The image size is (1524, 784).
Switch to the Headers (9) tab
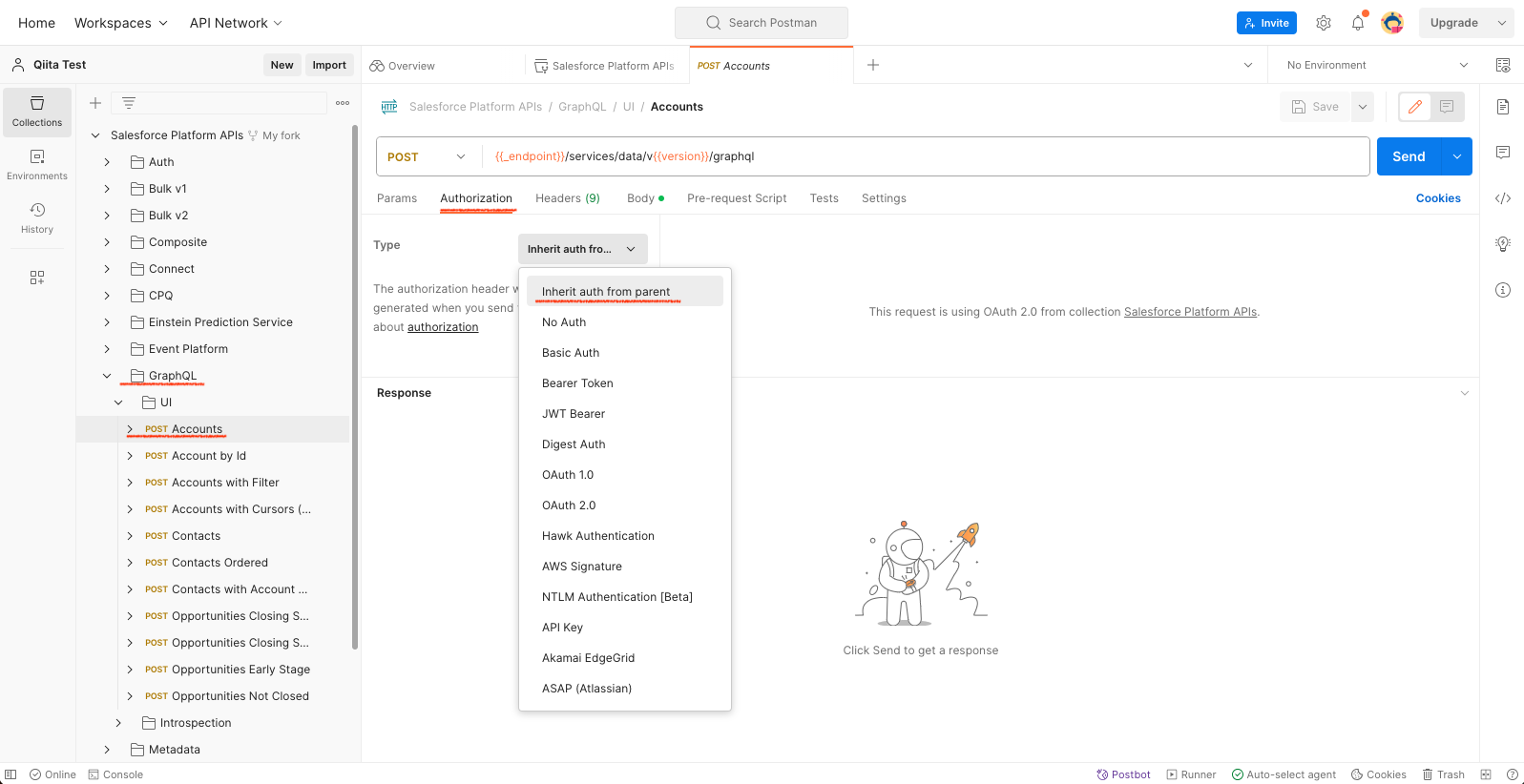pos(568,198)
